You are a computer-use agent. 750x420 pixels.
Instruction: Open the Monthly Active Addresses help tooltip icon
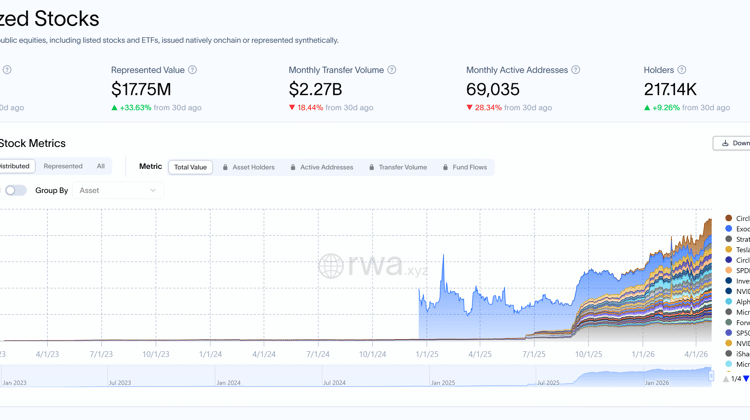576,70
